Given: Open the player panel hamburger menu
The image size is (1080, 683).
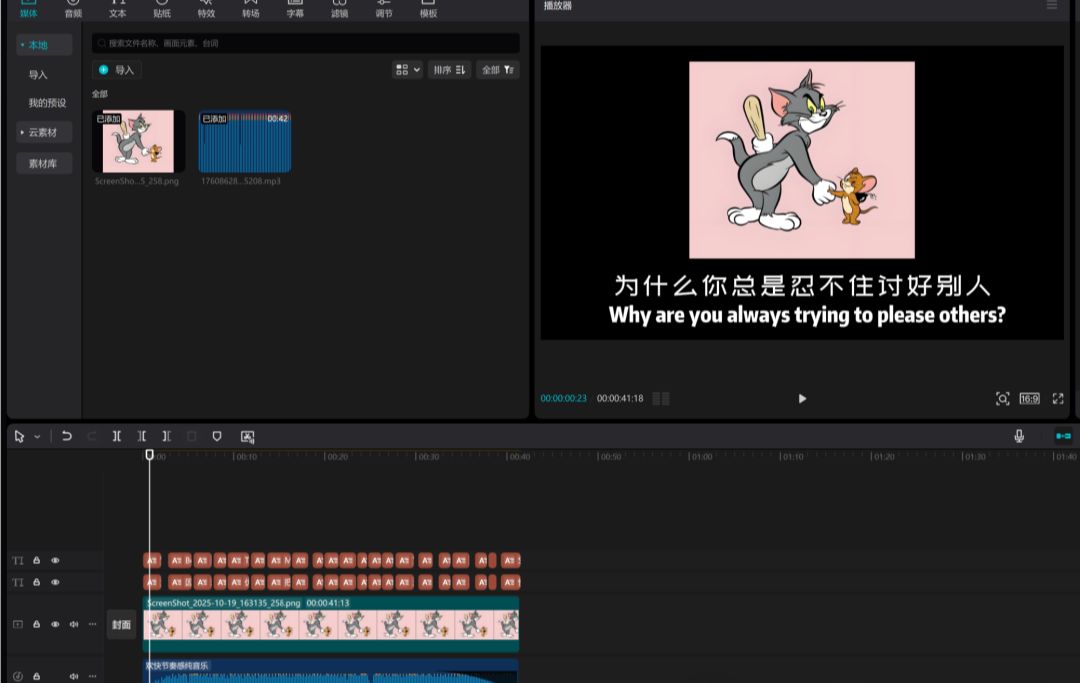Looking at the screenshot, I should [1051, 6].
